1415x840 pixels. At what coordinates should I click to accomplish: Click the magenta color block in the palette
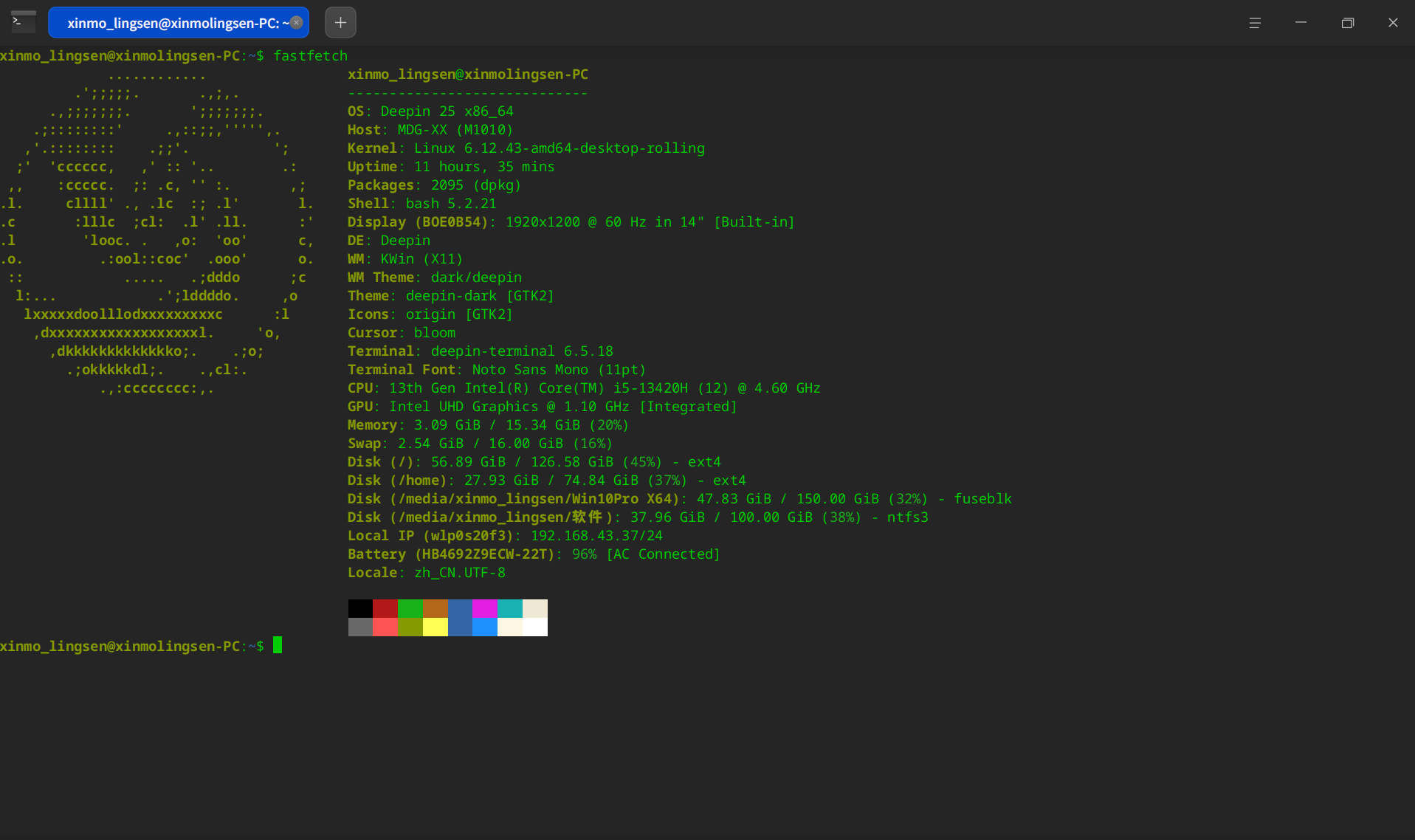point(485,608)
